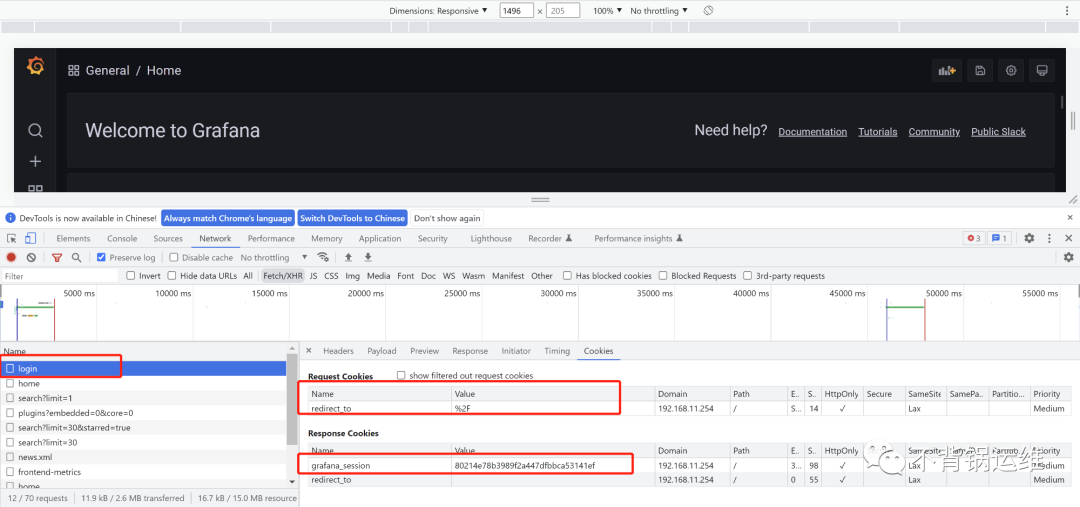
Task: Open the Payload tab
Action: (x=382, y=351)
